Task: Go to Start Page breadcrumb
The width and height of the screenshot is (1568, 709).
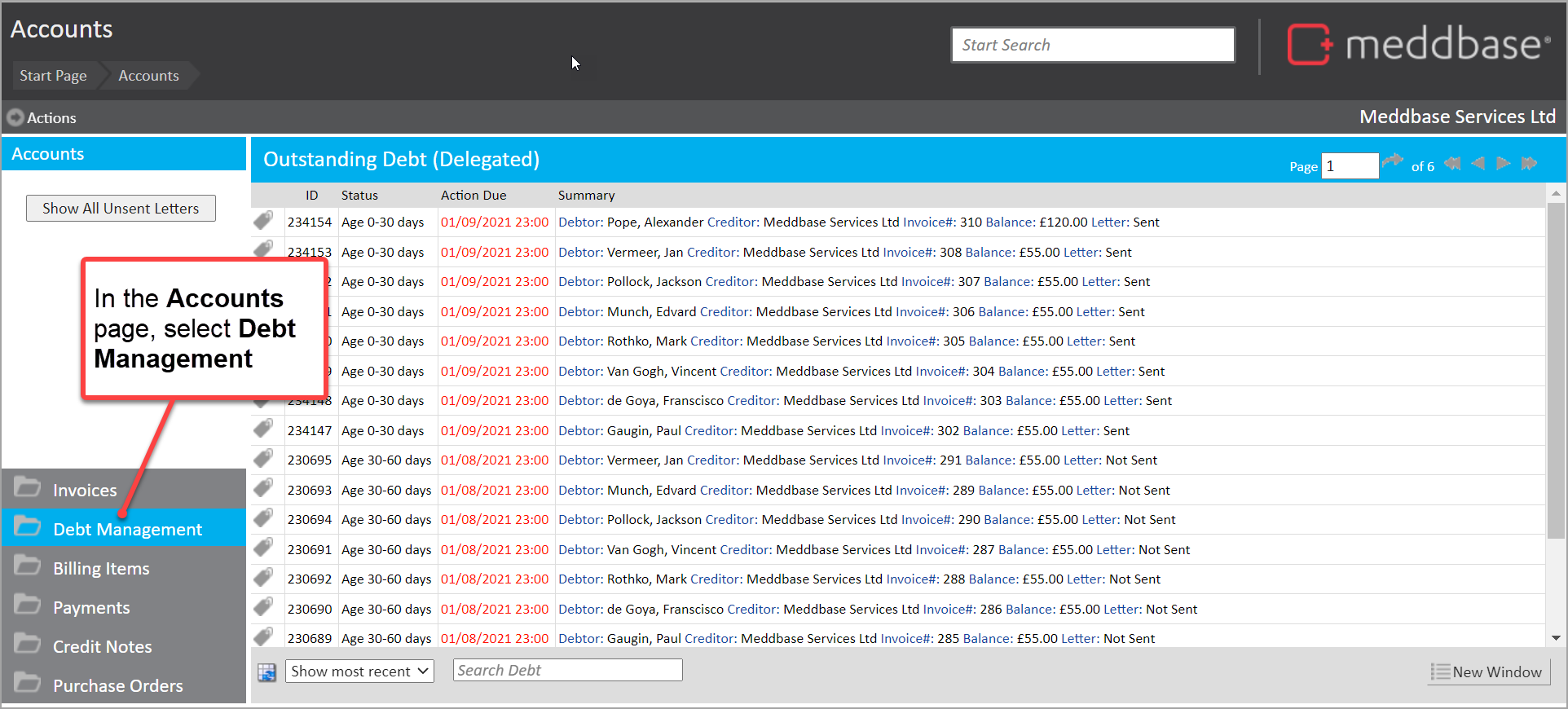Action: pos(53,76)
